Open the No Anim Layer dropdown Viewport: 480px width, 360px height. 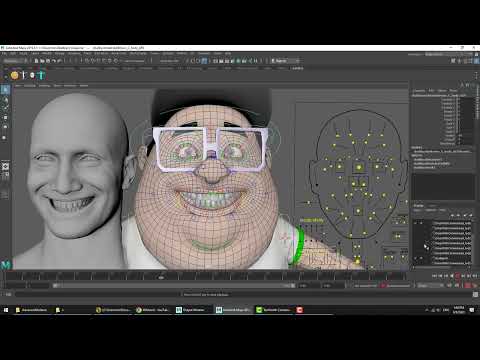click(397, 286)
